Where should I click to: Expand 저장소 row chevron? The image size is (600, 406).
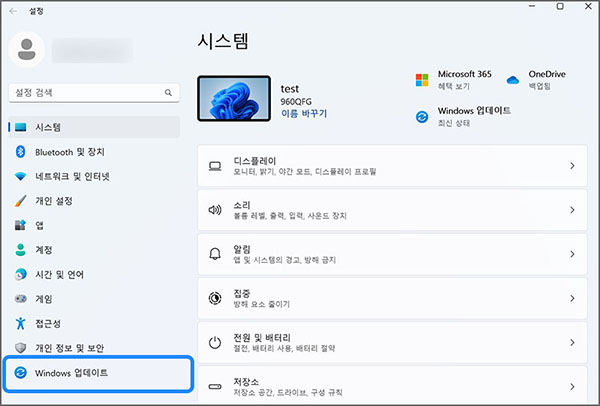pos(572,386)
